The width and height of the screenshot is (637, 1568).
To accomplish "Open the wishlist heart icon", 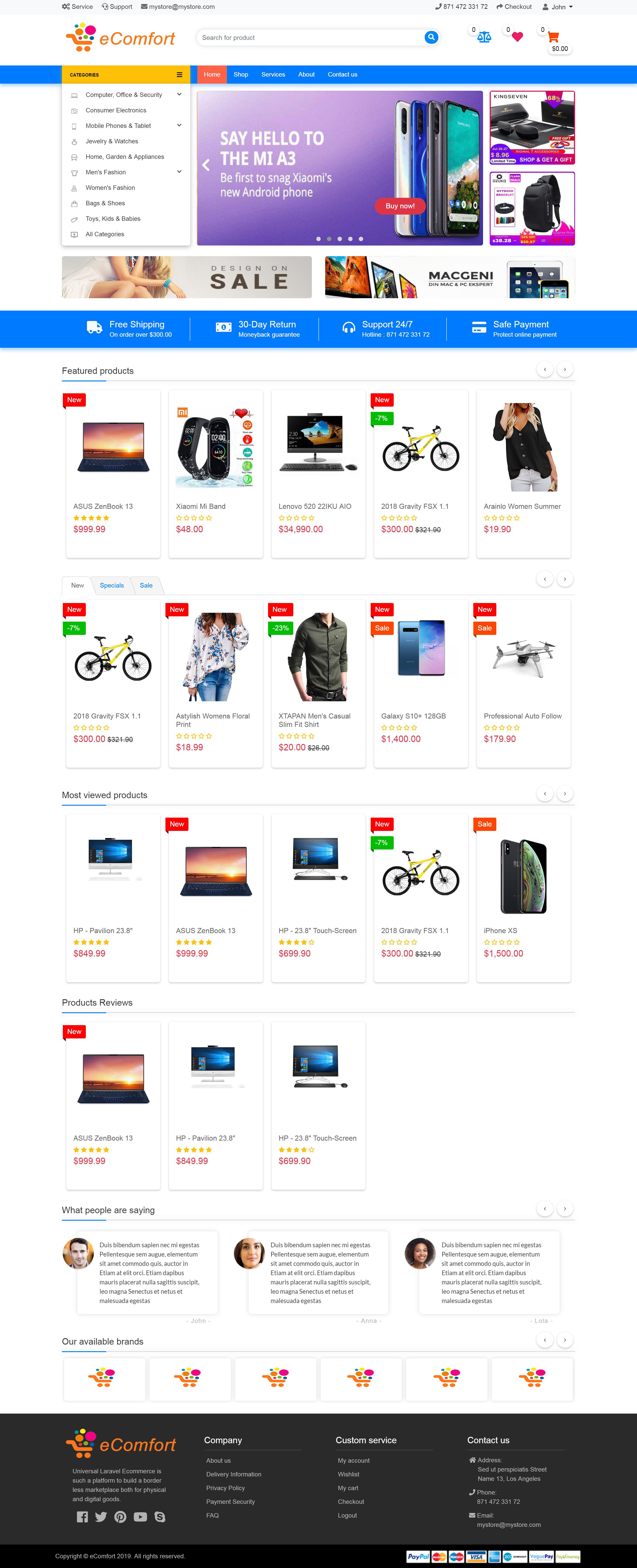I will (517, 37).
